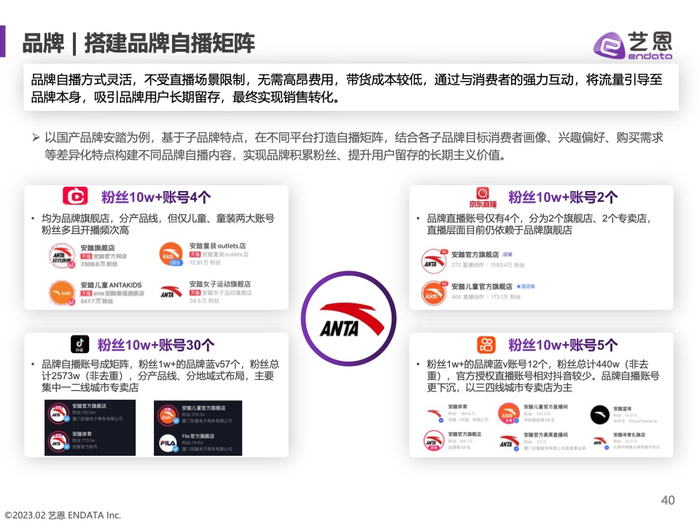700x525 pixels.
Task: Click the 安踏体育礼旗店 avatar
Action: (600, 442)
